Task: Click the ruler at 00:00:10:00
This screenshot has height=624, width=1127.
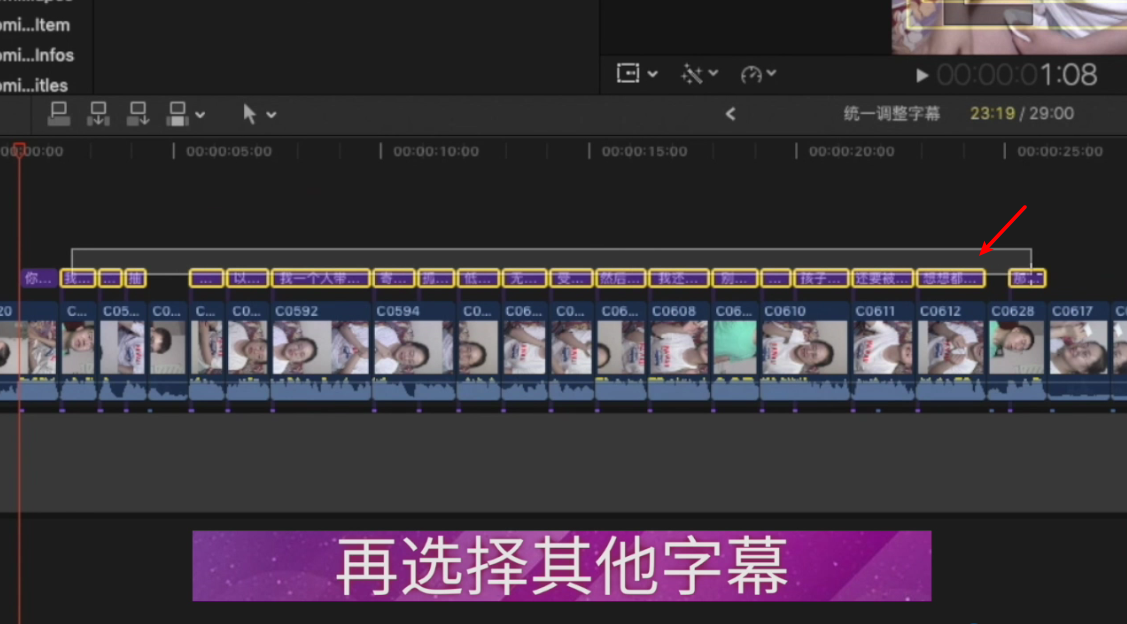Action: tap(436, 152)
